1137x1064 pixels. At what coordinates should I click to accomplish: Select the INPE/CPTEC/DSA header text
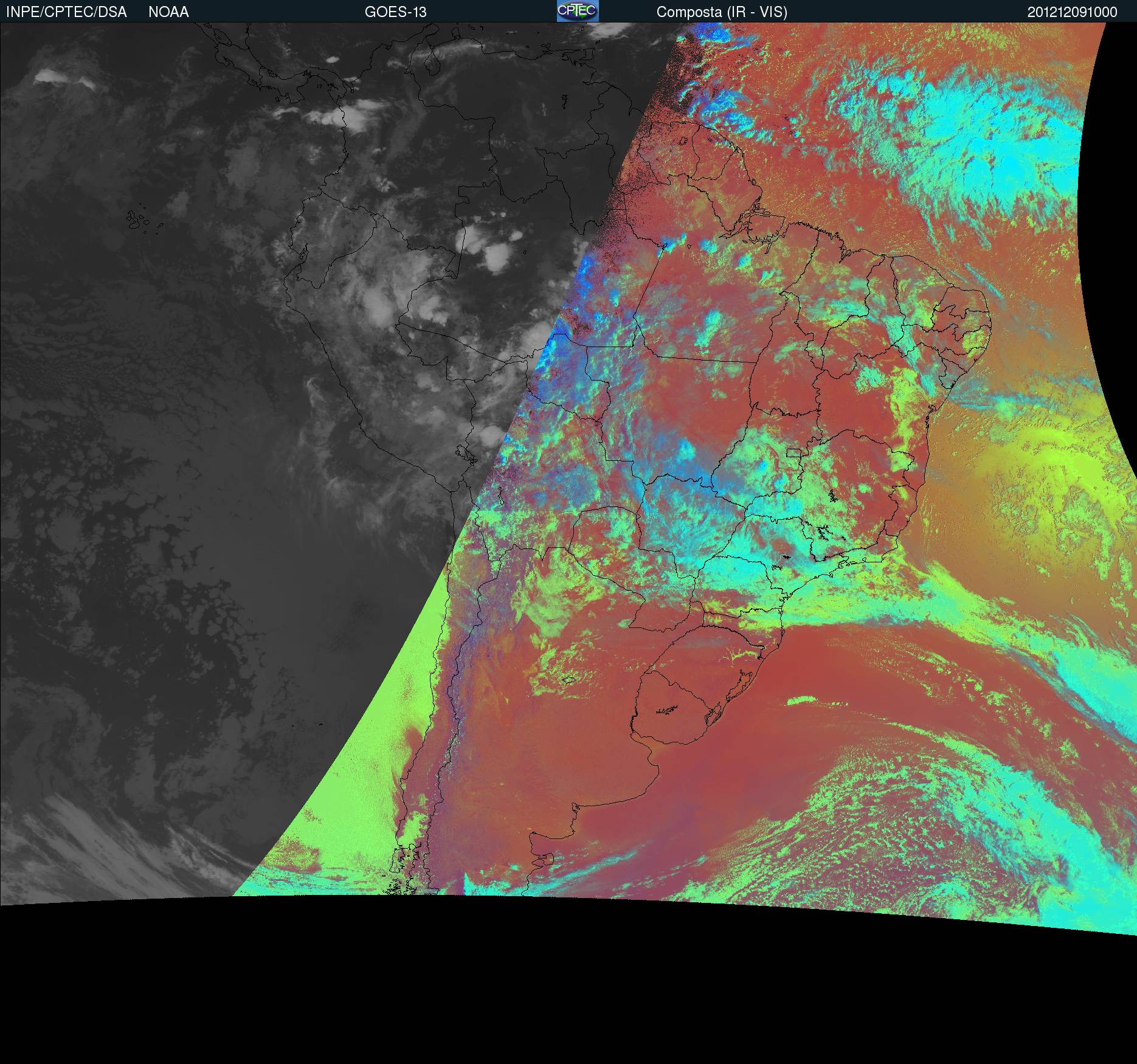(x=66, y=12)
